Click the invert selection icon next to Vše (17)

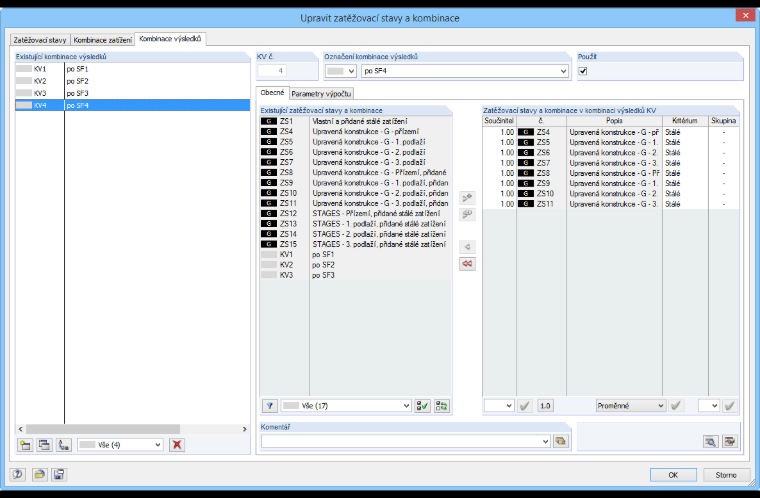tap(442, 406)
